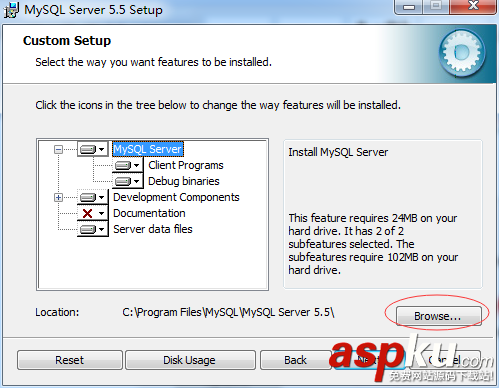Select the MySQL Server tree item
The width and height of the screenshot is (499, 388).
click(148, 149)
